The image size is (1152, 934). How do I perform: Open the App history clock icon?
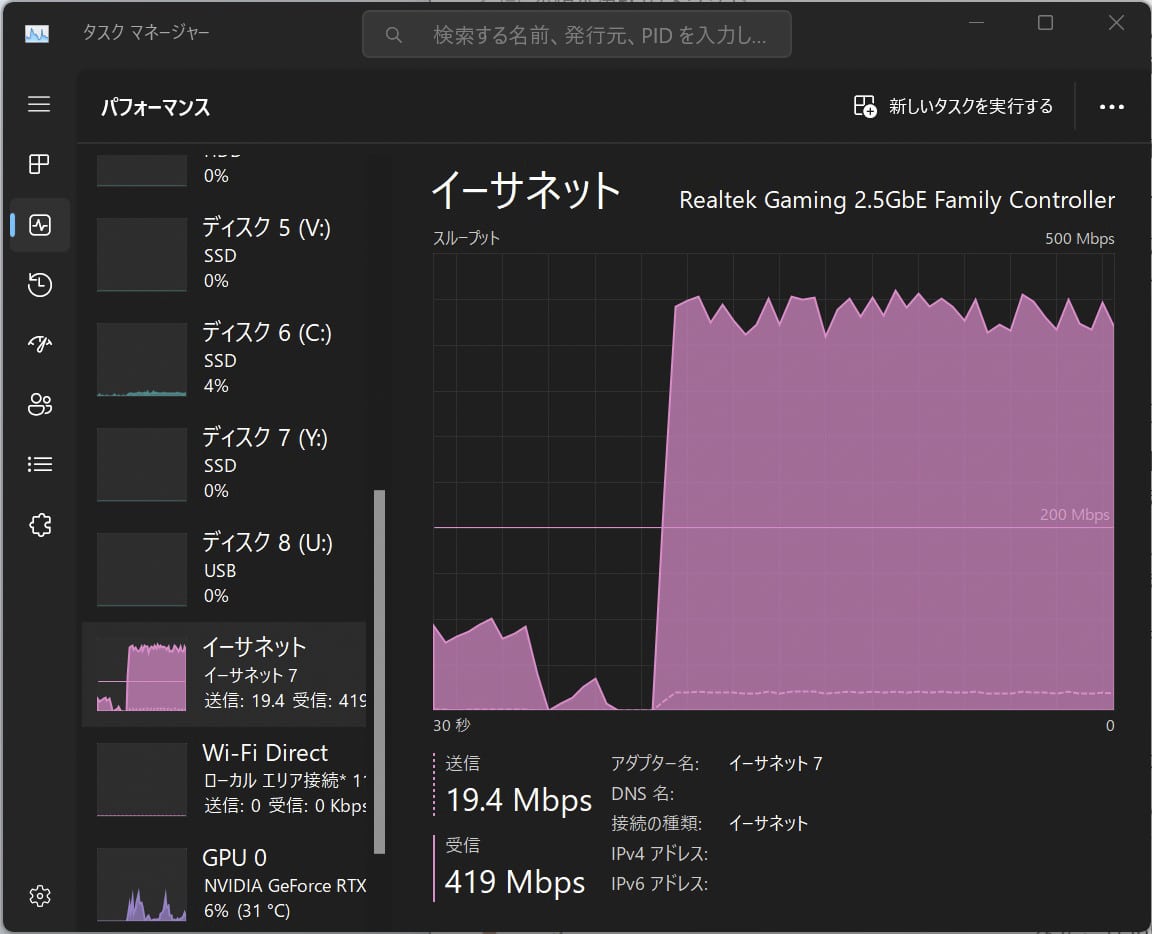40,284
